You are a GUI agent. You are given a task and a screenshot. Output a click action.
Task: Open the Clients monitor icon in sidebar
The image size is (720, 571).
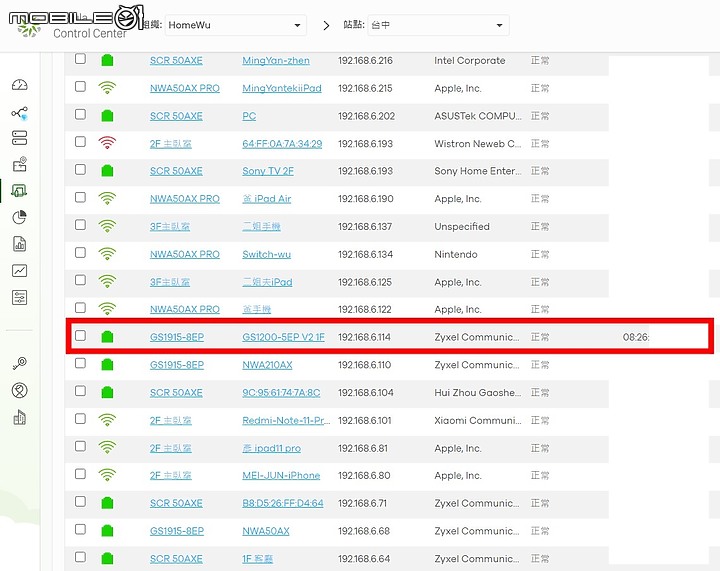coord(19,190)
